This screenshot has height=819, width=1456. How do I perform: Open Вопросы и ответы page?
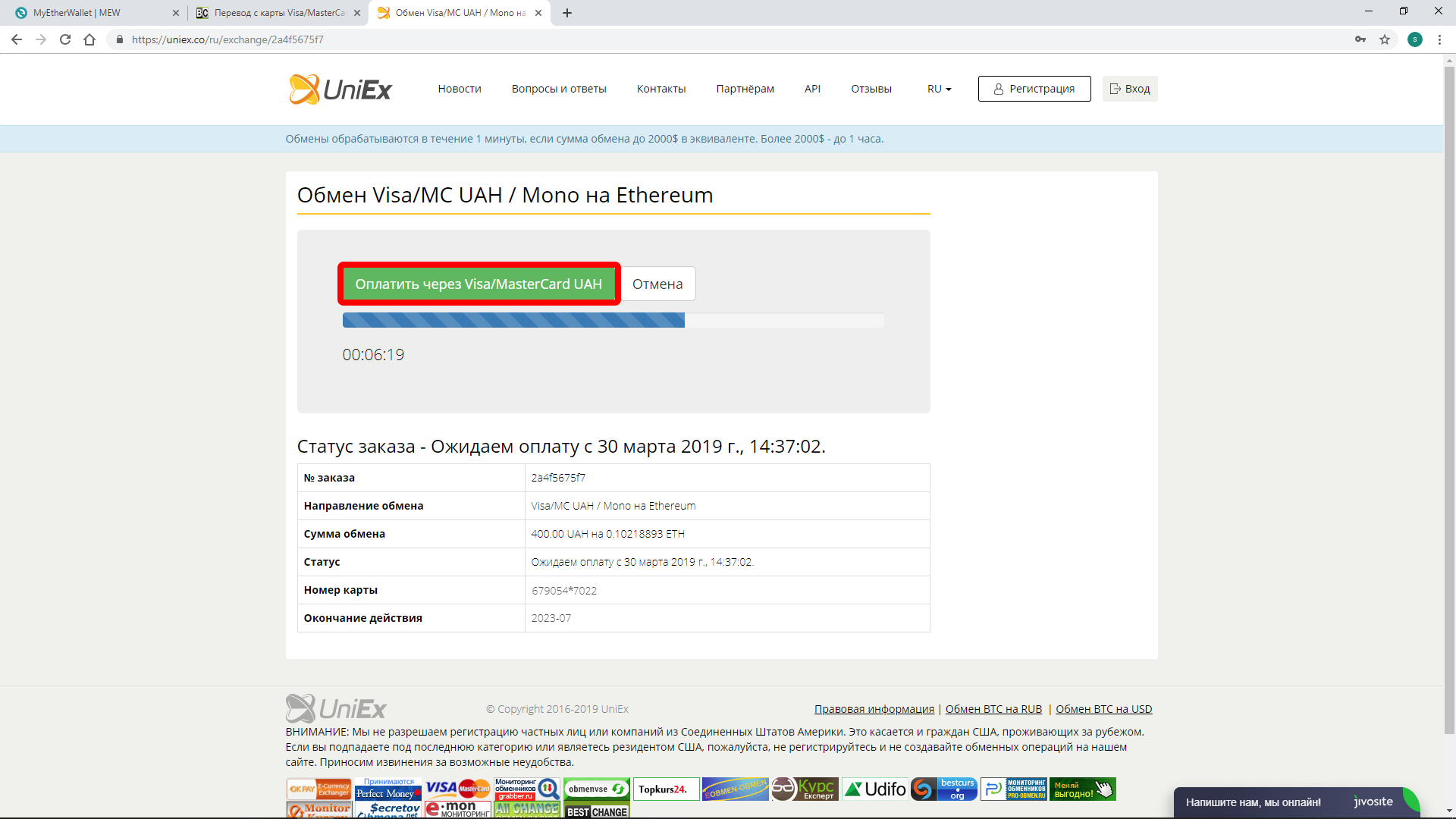(x=559, y=89)
